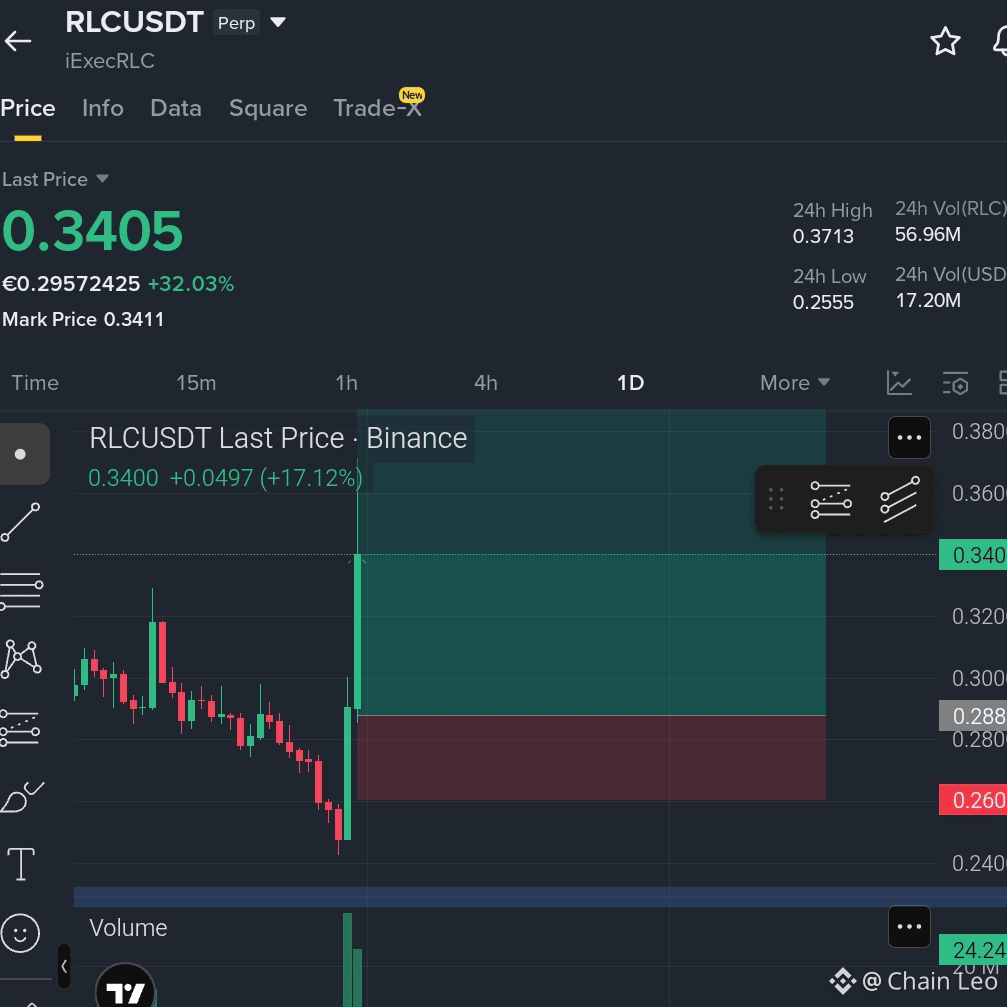The width and height of the screenshot is (1007, 1007).
Task: Click the Mark Price 0.3411 text
Action: [83, 319]
